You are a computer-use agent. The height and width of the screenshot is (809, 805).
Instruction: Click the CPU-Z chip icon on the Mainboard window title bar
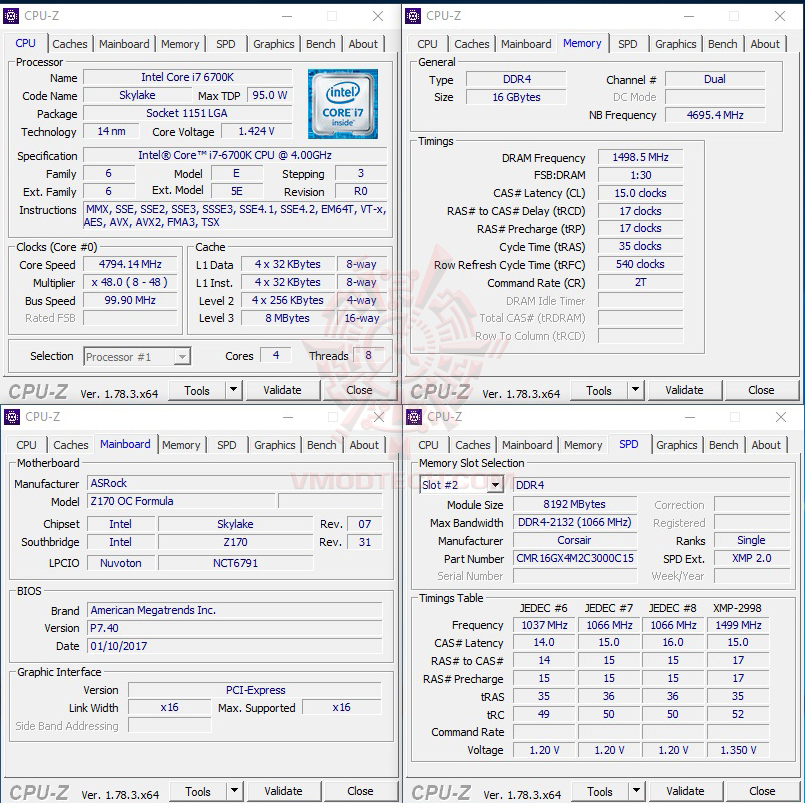[11, 417]
